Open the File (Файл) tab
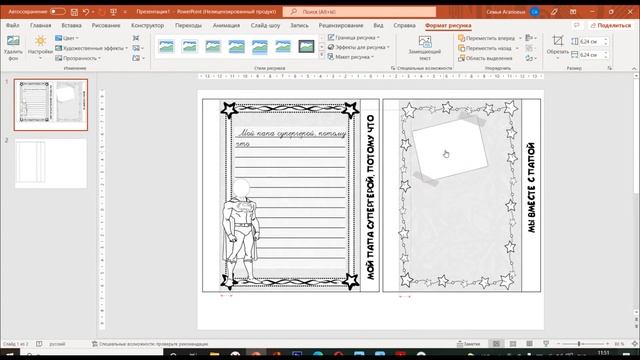The width and height of the screenshot is (640, 360). tap(13, 25)
